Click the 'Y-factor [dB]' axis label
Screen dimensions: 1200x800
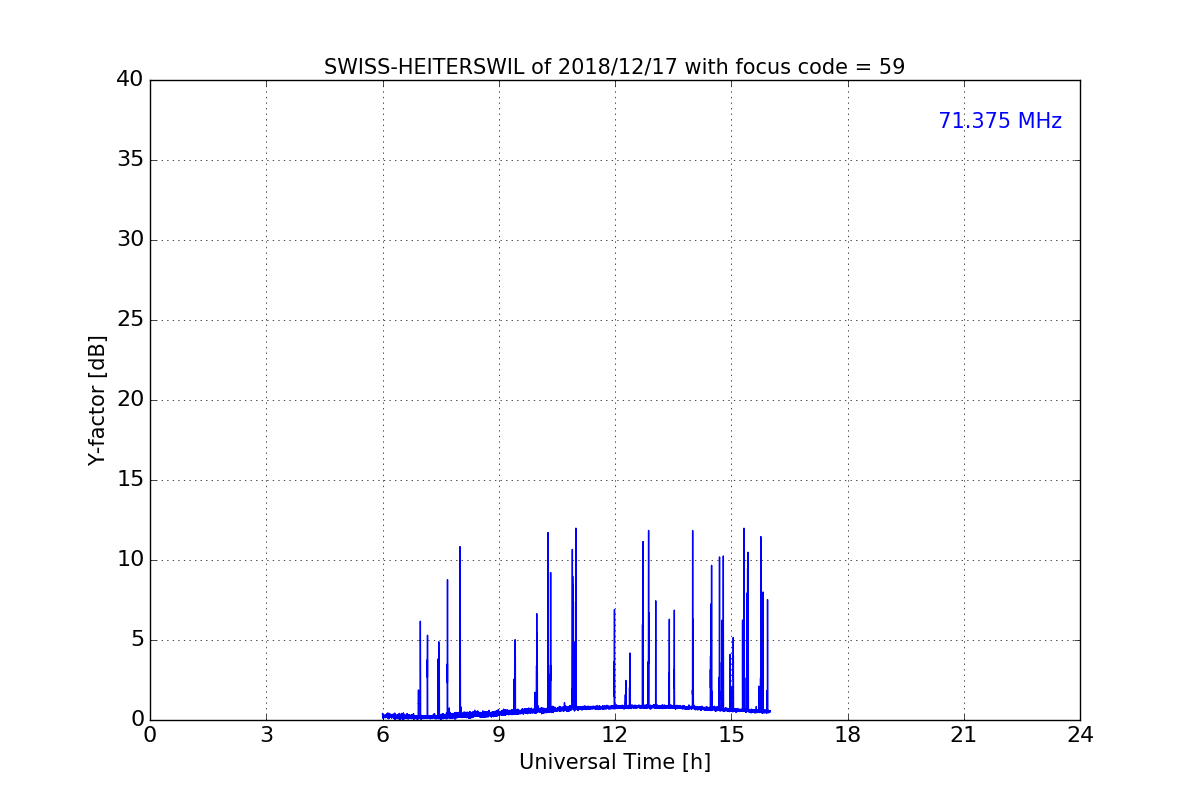coord(97,400)
